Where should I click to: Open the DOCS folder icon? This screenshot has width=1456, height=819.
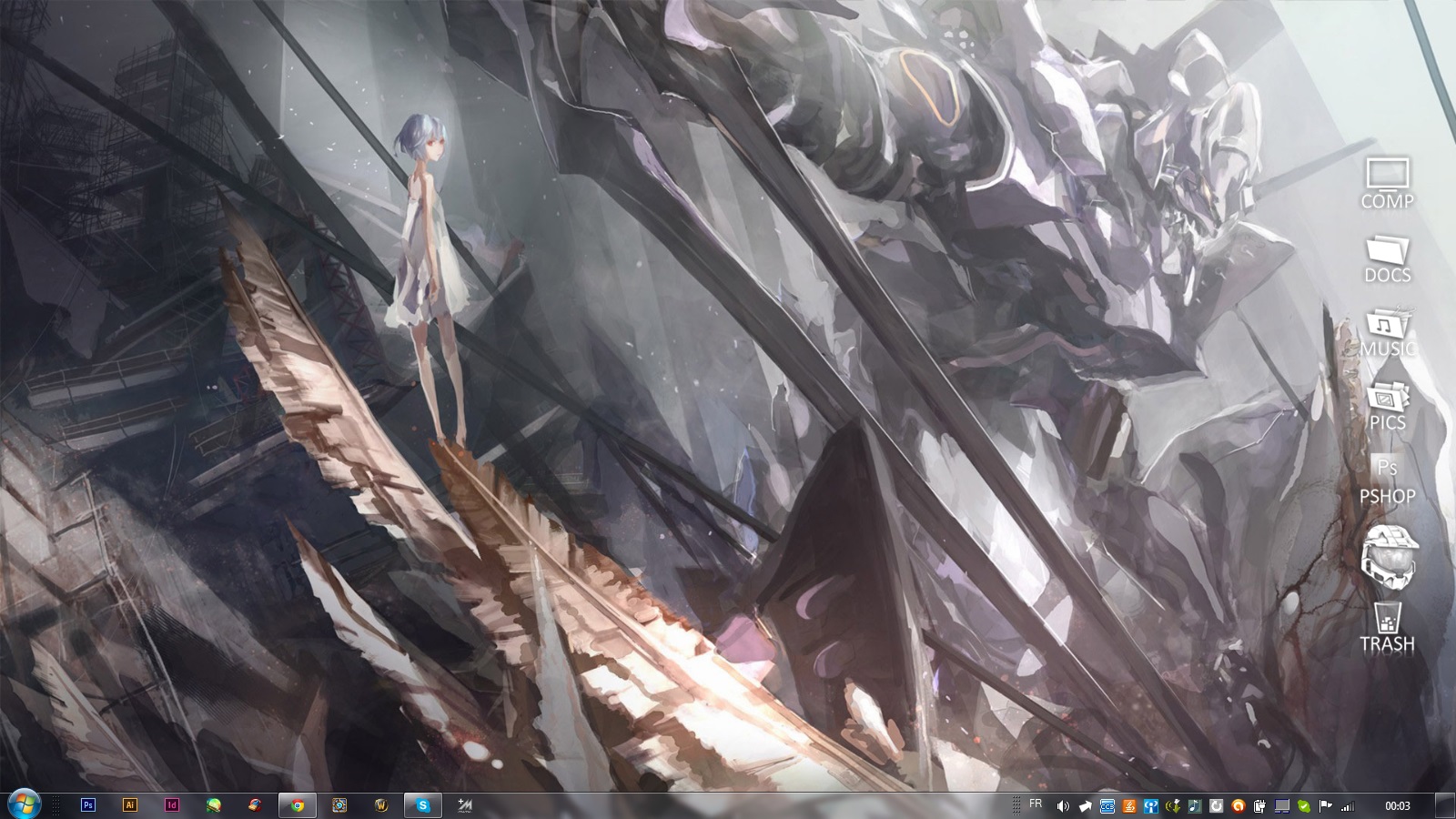[1387, 259]
